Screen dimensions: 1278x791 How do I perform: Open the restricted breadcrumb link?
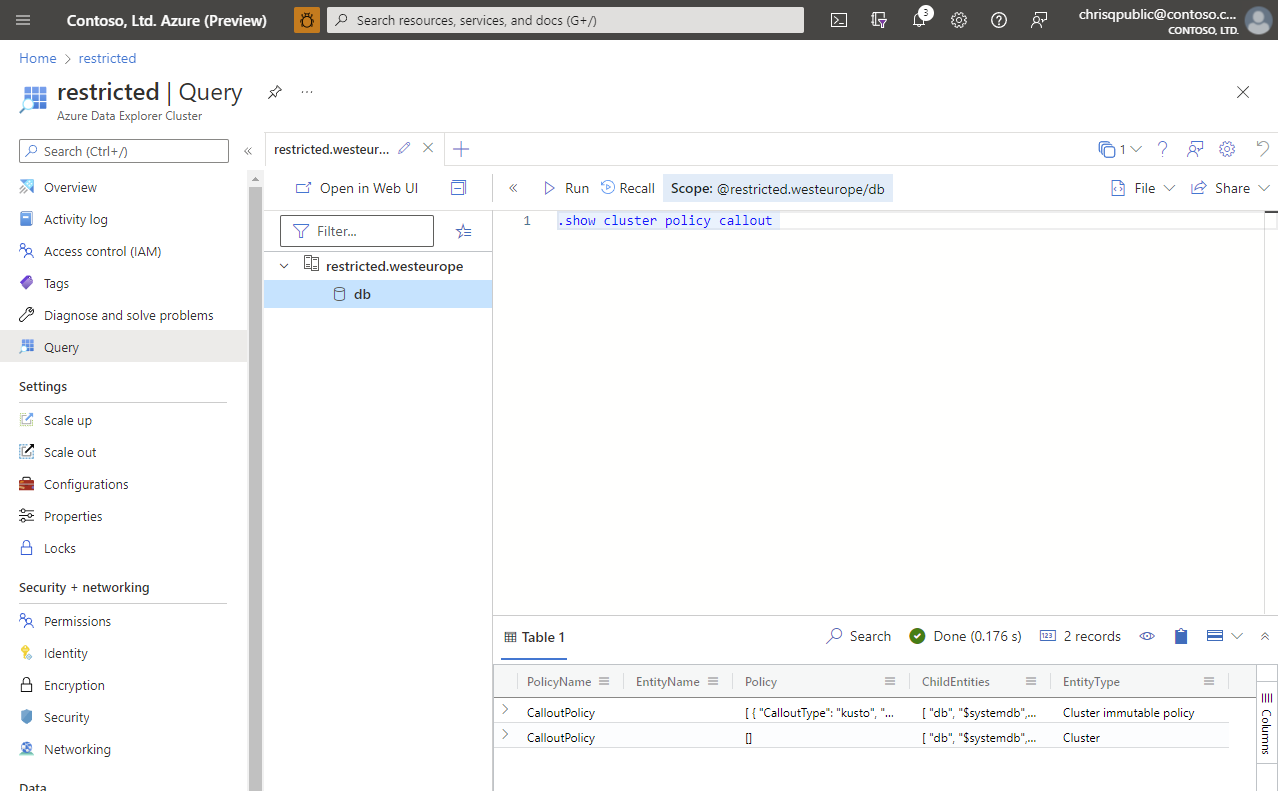(x=107, y=58)
